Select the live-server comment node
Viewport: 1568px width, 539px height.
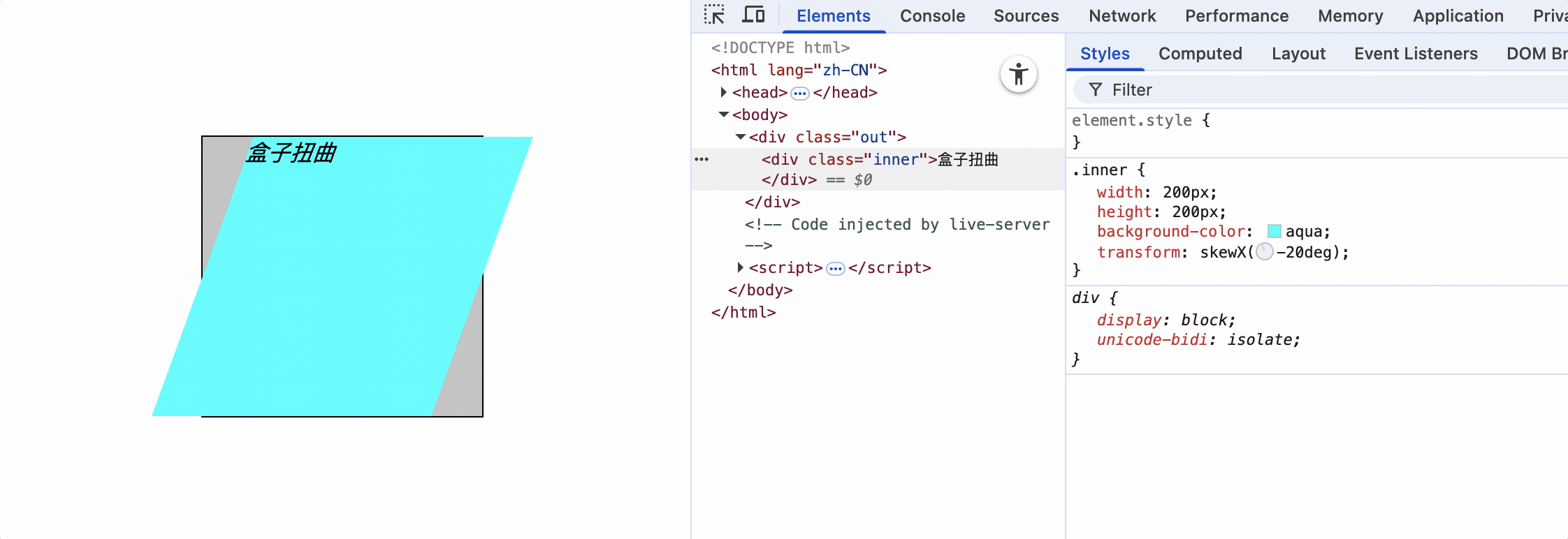click(897, 235)
